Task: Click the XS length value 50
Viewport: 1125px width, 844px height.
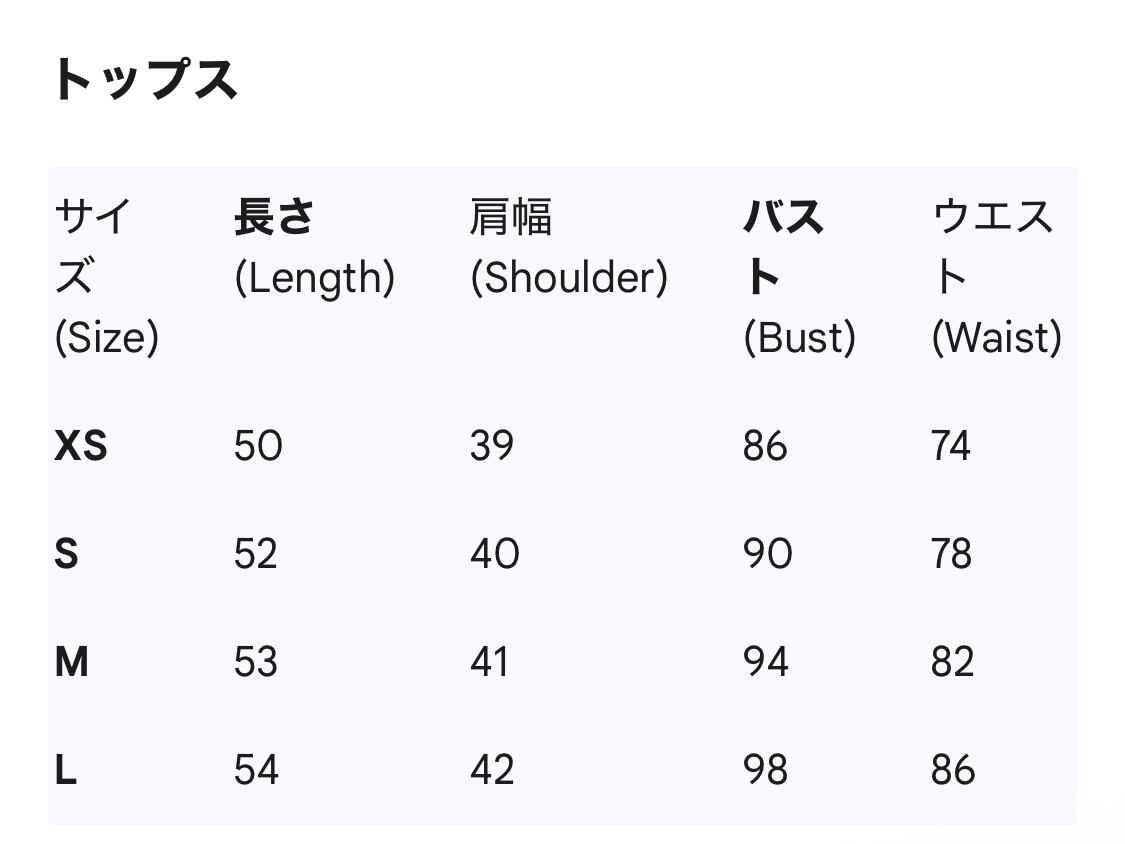Action: [x=258, y=446]
